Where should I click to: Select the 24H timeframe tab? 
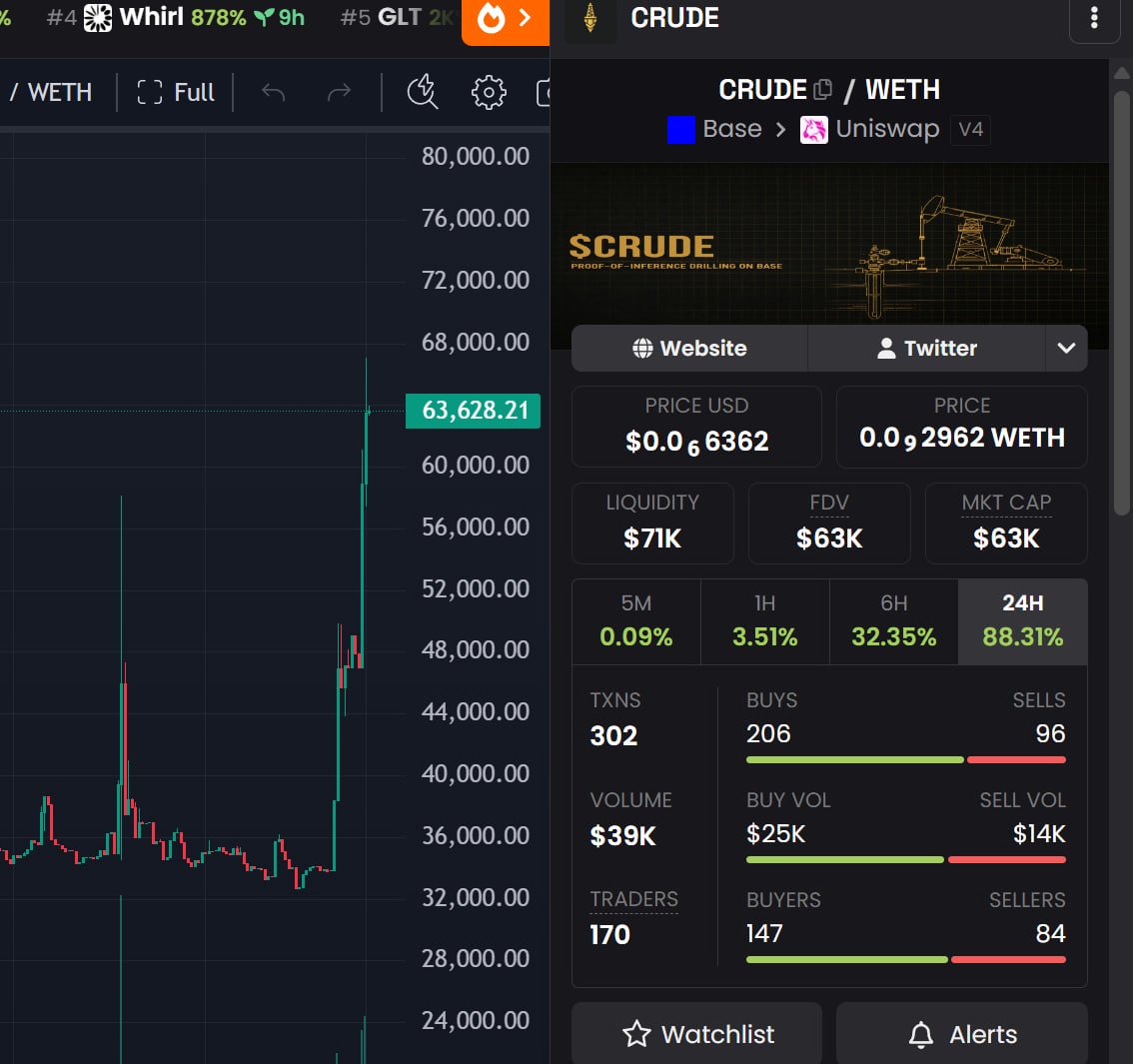coord(1022,621)
